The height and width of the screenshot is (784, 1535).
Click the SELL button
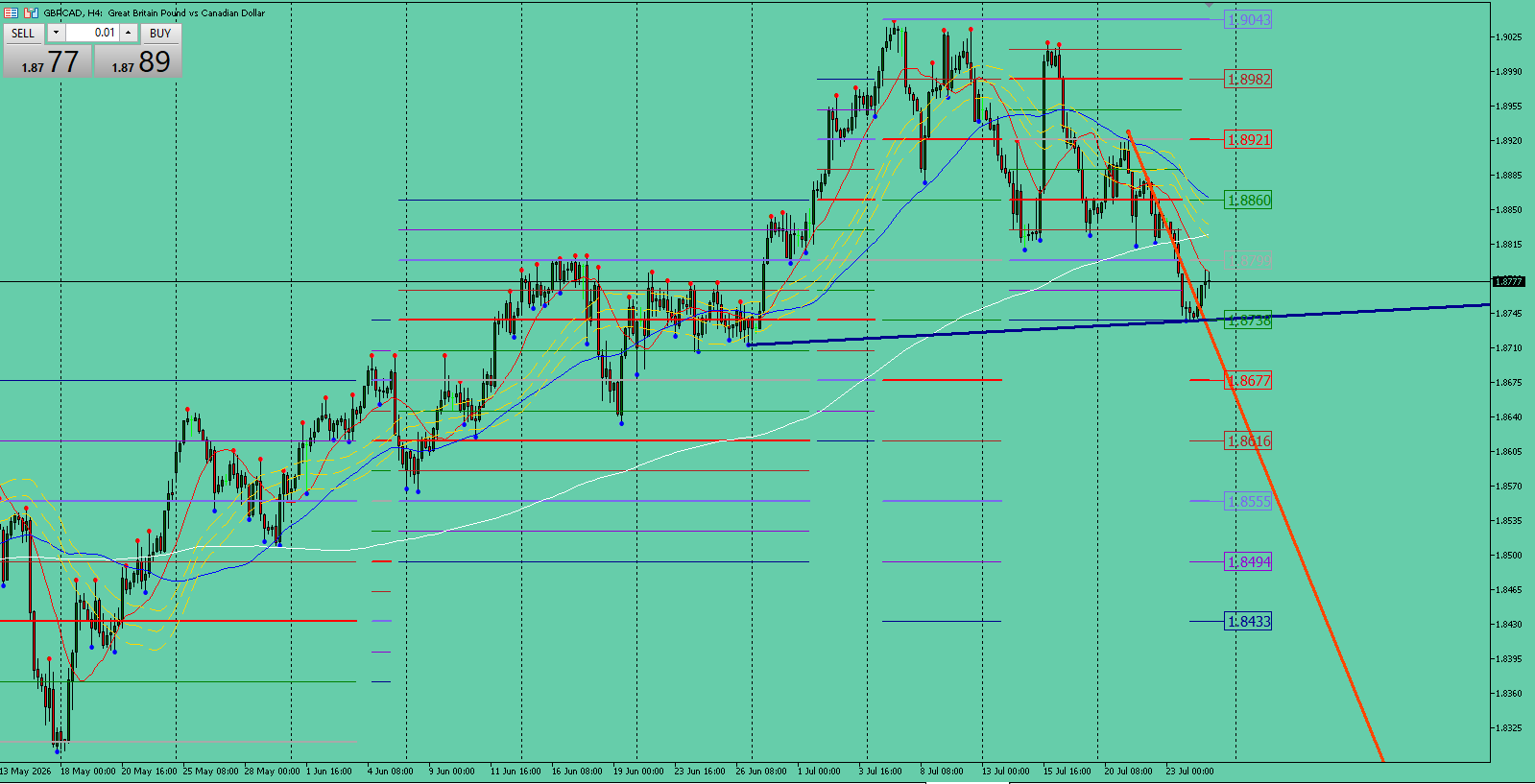pyautogui.click(x=23, y=33)
